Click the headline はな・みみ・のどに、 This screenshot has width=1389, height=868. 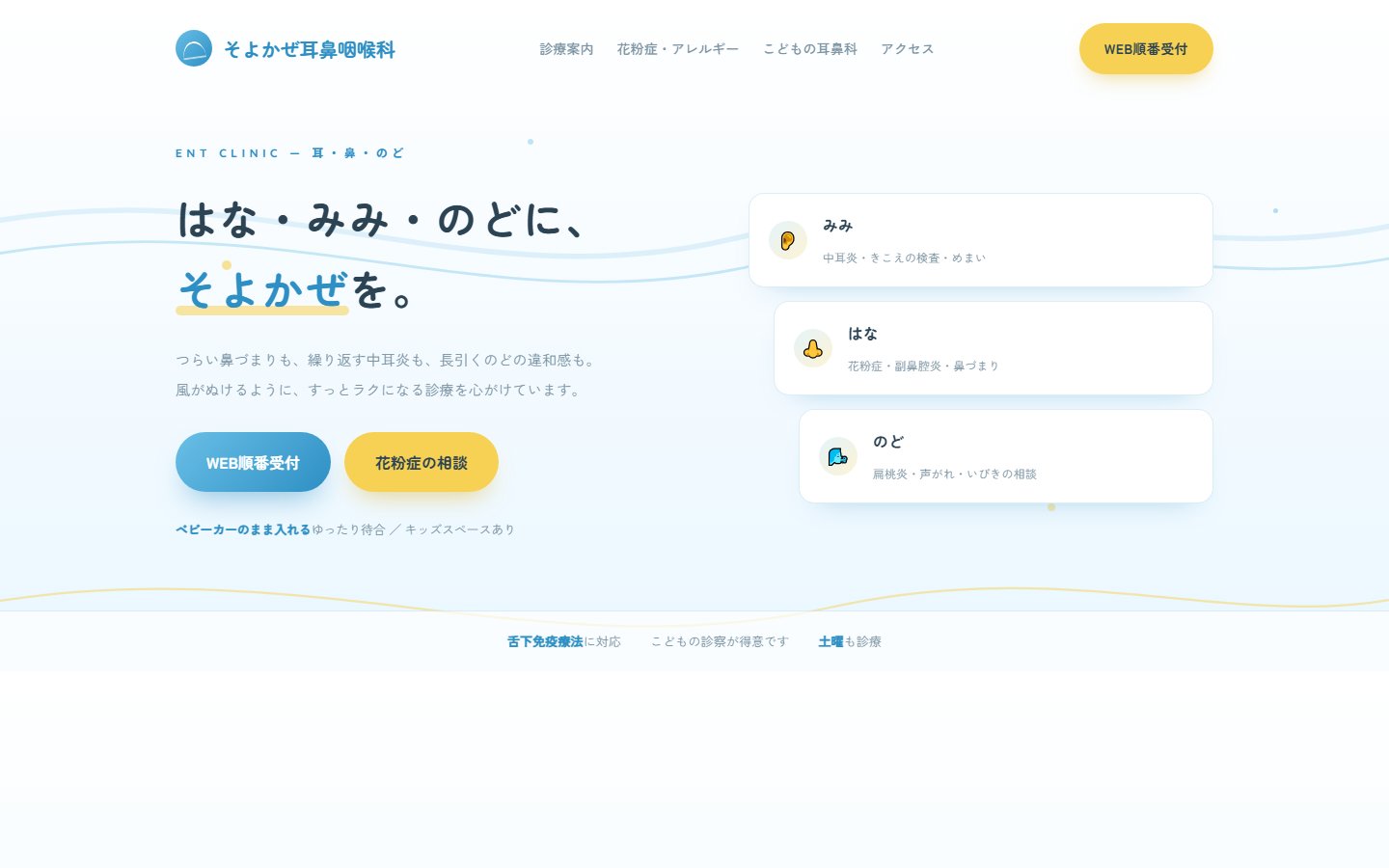point(384,219)
